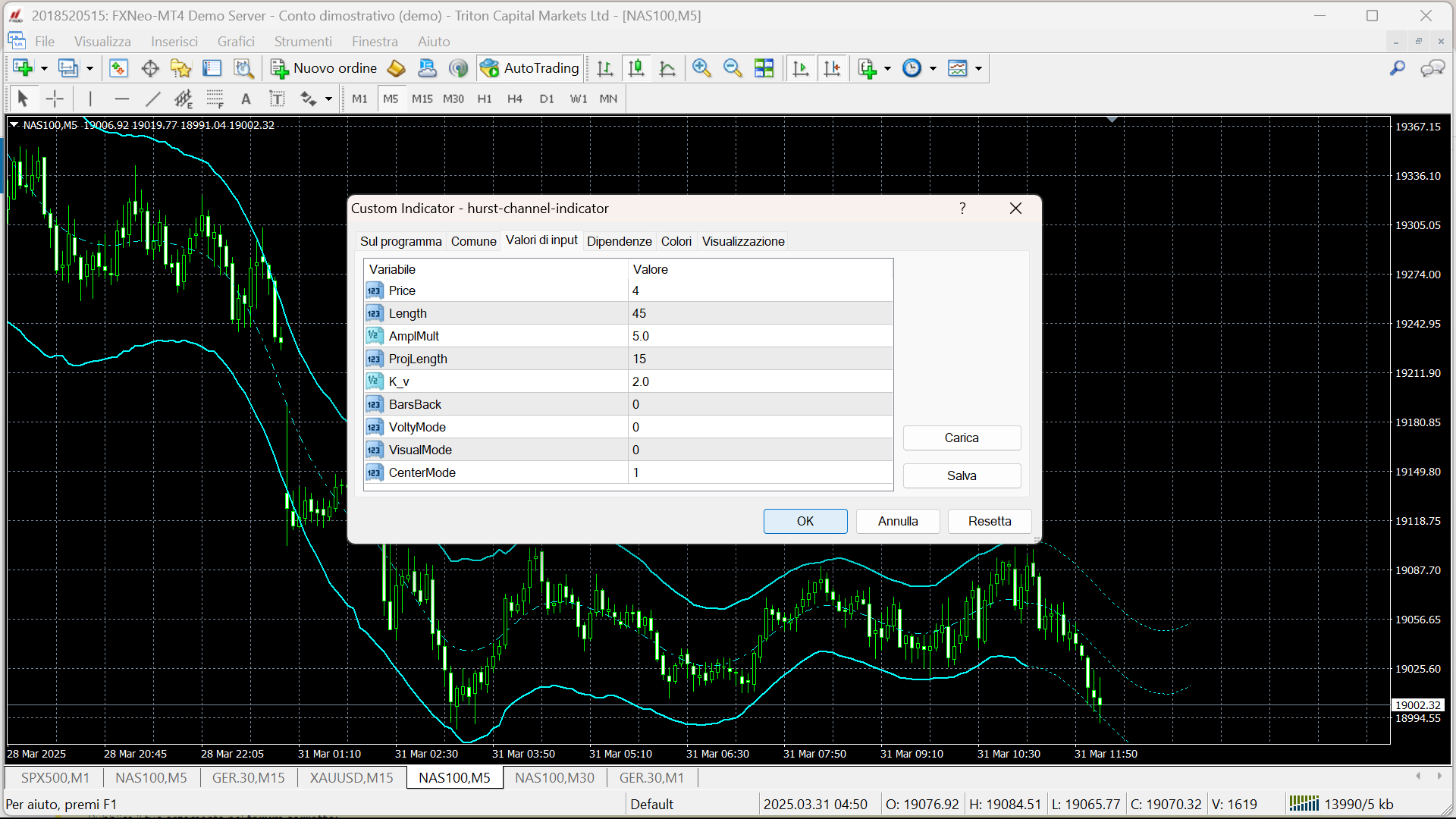The height and width of the screenshot is (819, 1456).
Task: Toggle candlestick chart mode
Action: (x=635, y=68)
